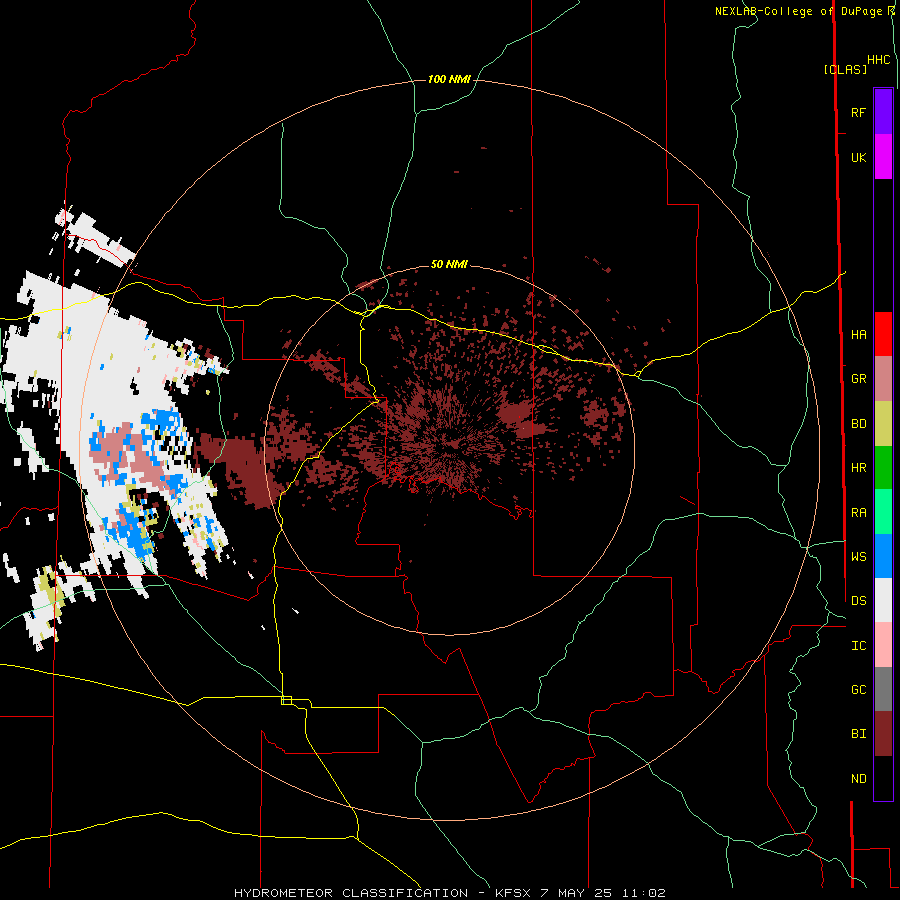Click the [CLAS] legend header
Image resolution: width=900 pixels, height=900 pixels.
[845, 69]
